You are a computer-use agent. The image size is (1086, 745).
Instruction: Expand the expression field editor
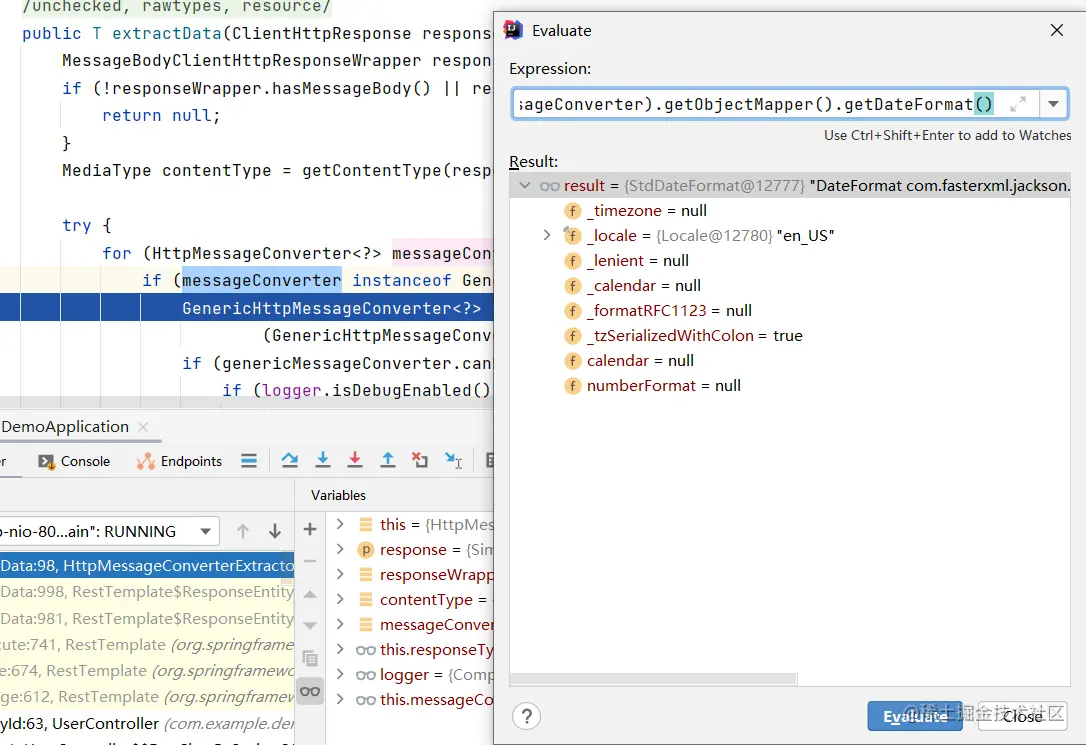click(x=1017, y=105)
